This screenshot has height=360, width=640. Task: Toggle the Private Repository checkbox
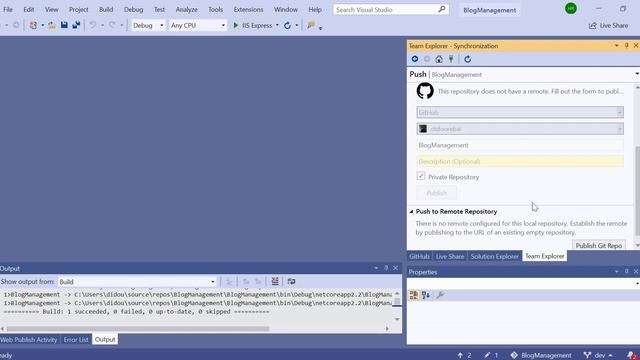click(x=421, y=176)
